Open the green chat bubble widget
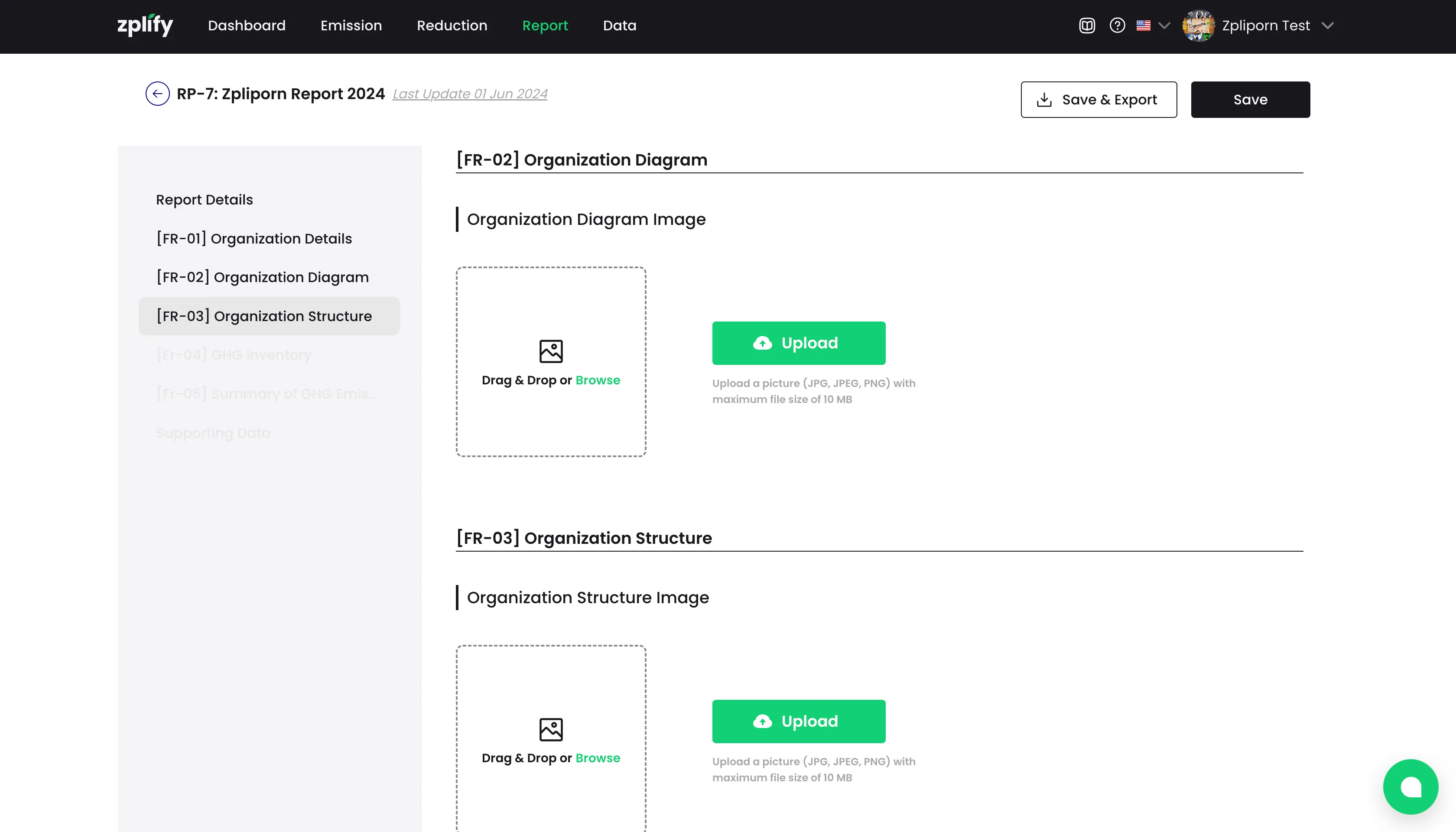 coord(1410,786)
